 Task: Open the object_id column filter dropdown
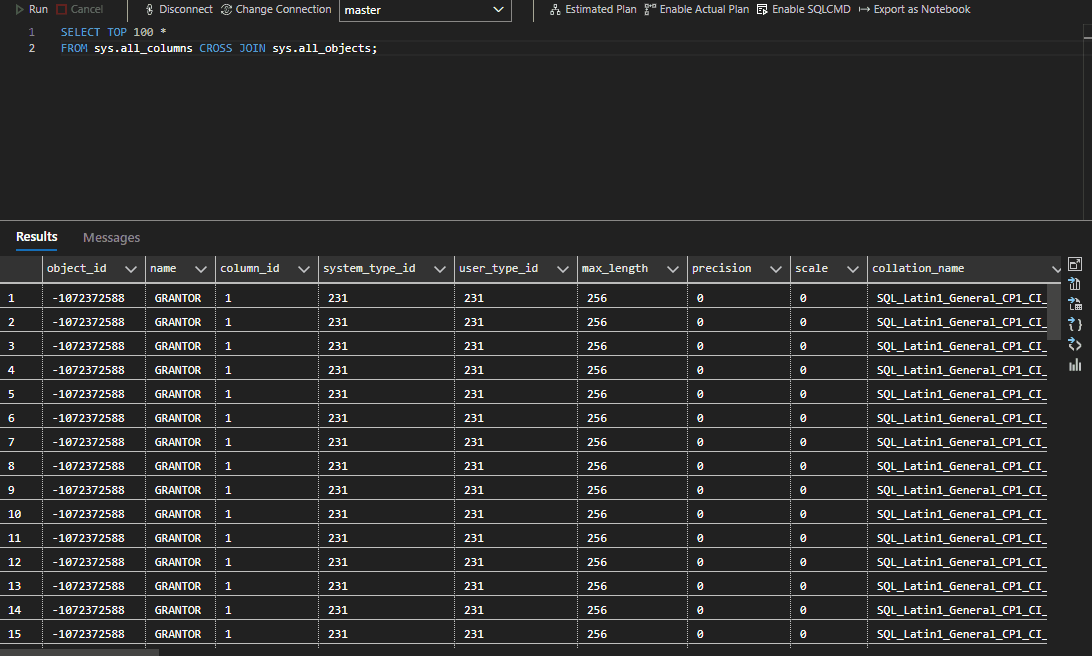(131, 268)
